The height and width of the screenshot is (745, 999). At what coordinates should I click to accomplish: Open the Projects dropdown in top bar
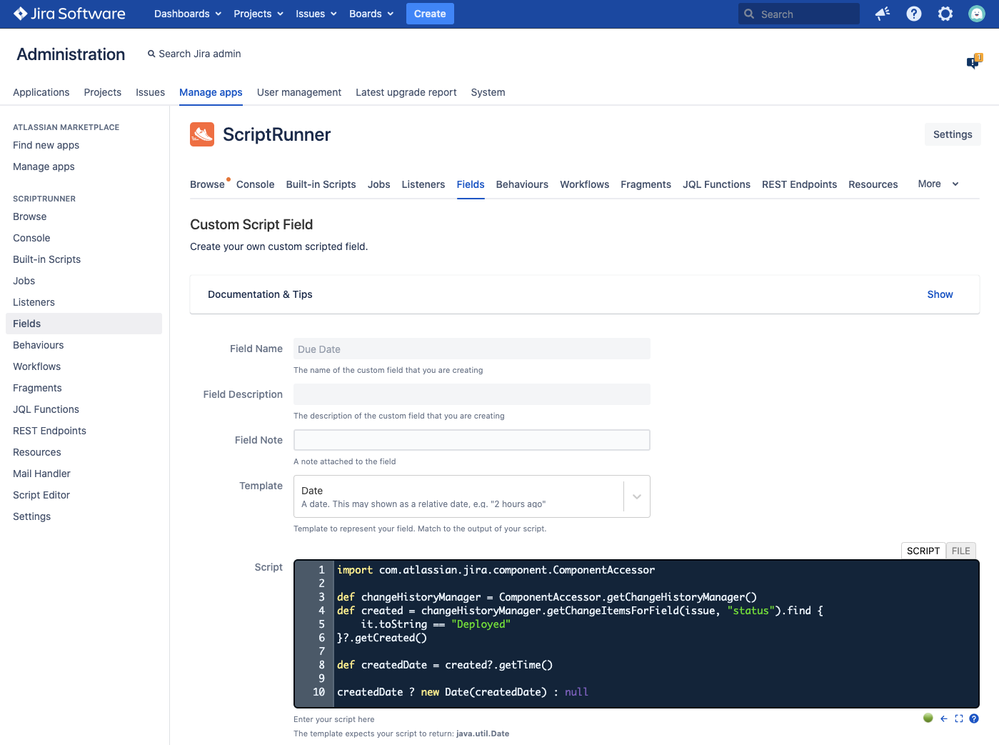[257, 13]
